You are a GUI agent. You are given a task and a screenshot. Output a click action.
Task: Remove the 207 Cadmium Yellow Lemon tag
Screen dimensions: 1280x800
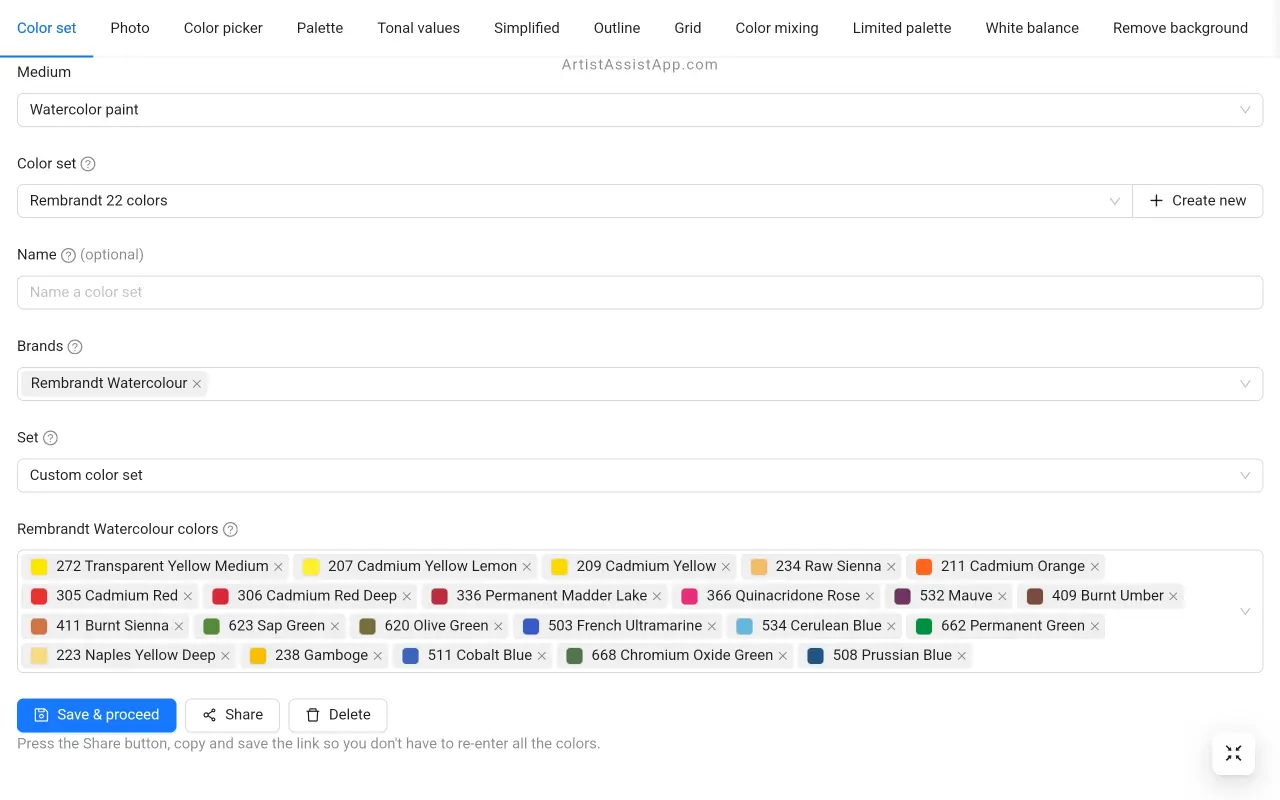[x=527, y=567]
